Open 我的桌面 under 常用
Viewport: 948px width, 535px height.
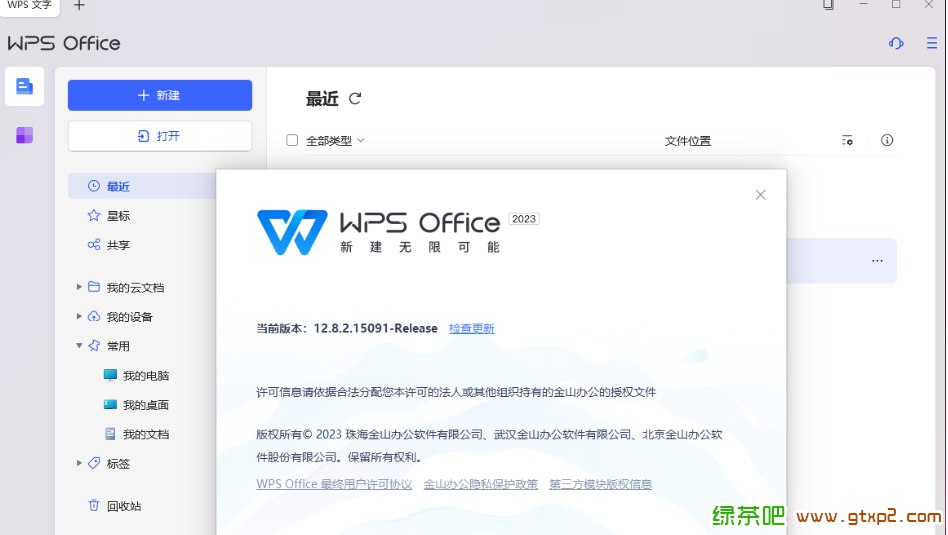tap(146, 405)
